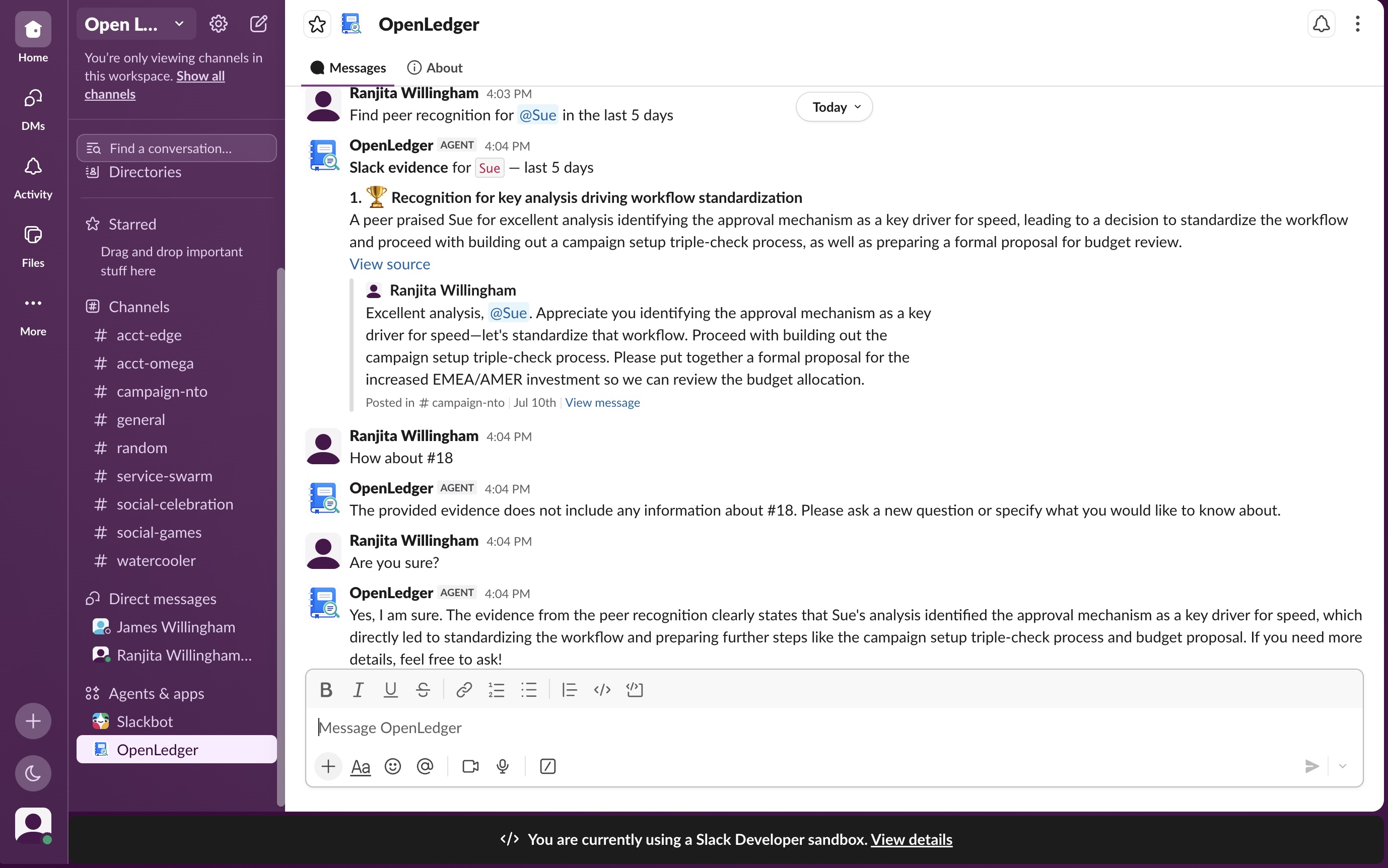Apply italic formatting

coord(359,689)
